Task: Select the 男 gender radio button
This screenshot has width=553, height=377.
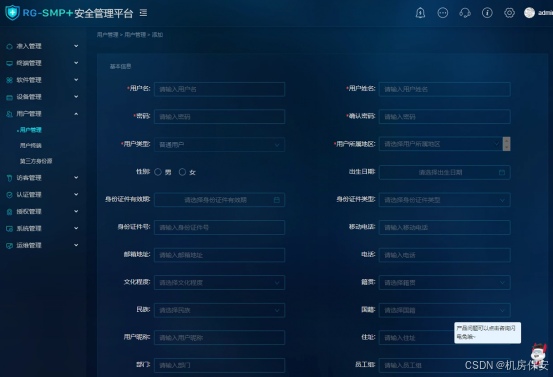Action: [158, 172]
